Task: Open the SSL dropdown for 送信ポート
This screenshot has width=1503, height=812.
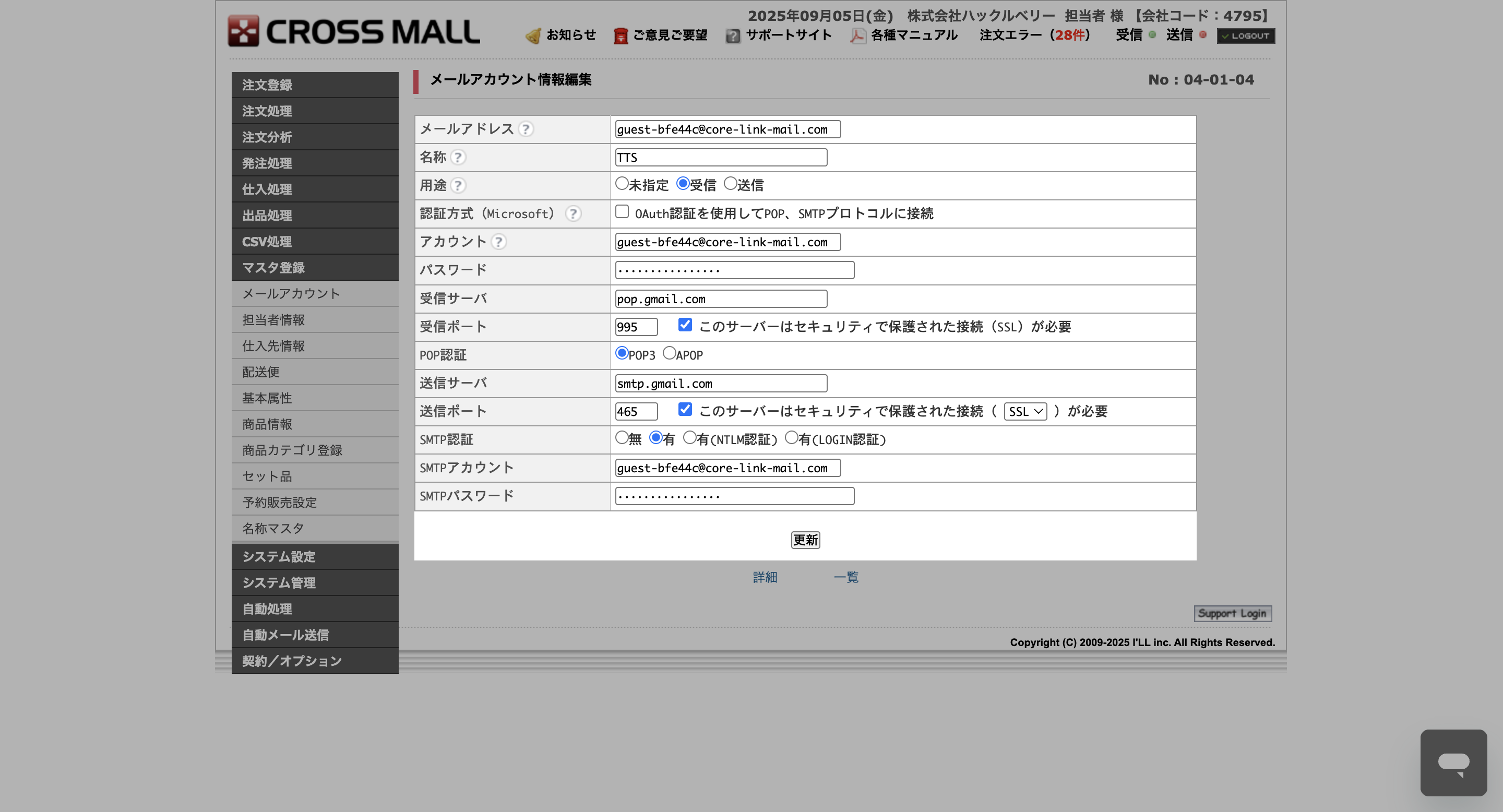Action: point(1025,412)
